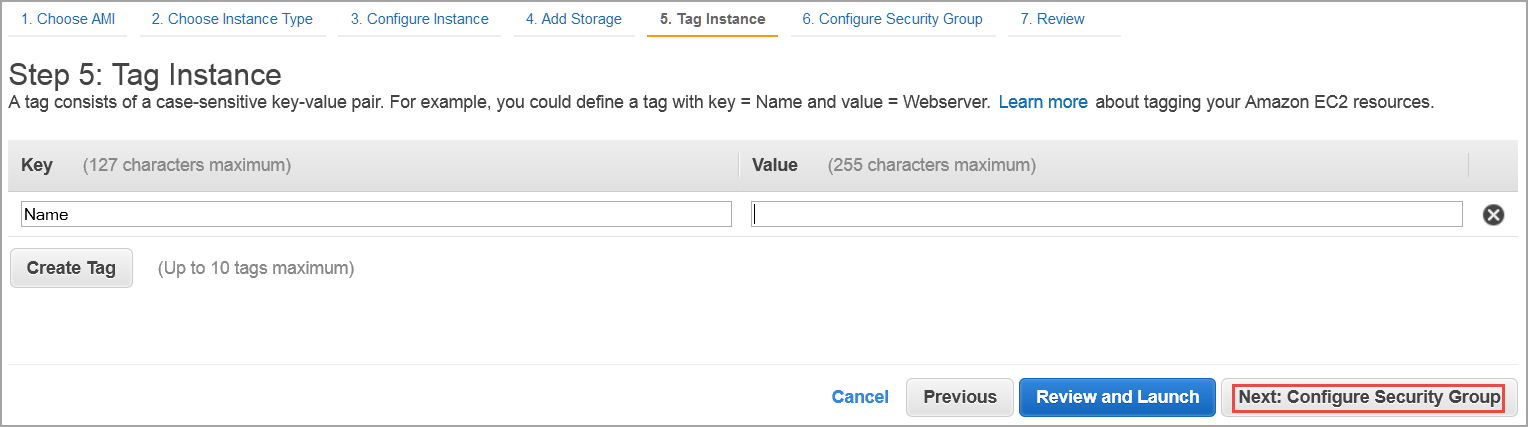The image size is (1528, 427).
Task: Follow the Learn more link
Action: 1042,102
